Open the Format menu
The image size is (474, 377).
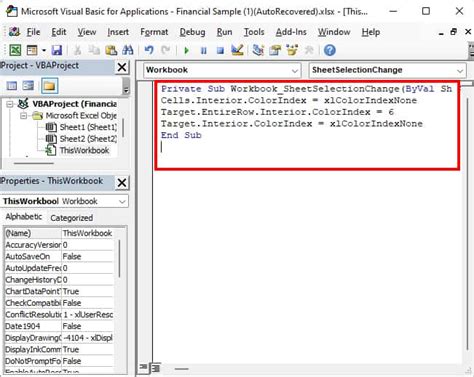click(154, 32)
